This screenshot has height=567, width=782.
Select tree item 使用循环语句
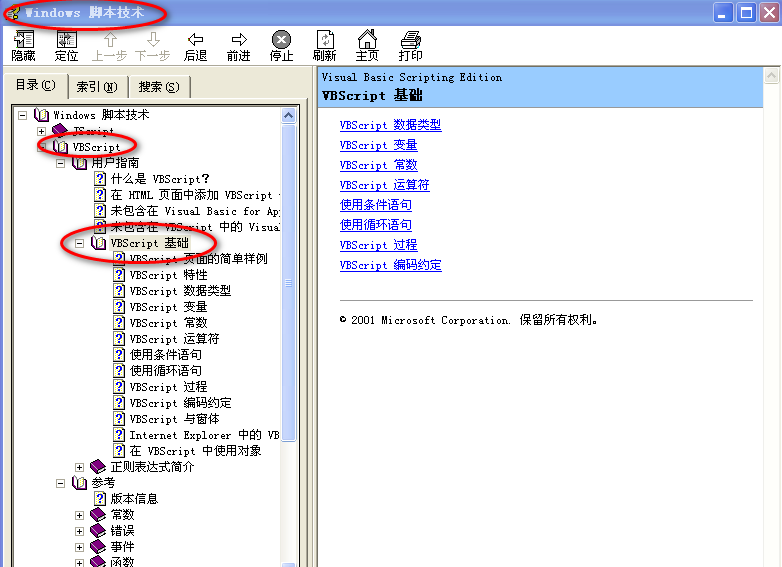(166, 371)
